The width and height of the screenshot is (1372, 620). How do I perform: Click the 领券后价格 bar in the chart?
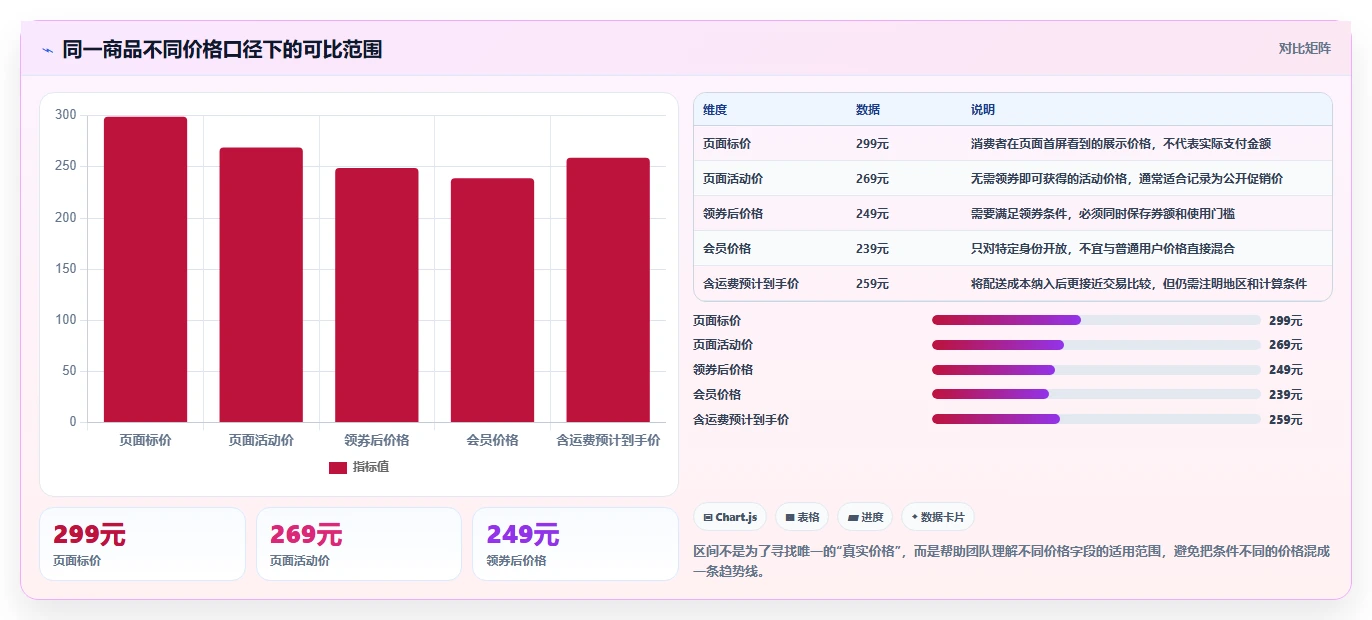pyautogui.click(x=377, y=295)
